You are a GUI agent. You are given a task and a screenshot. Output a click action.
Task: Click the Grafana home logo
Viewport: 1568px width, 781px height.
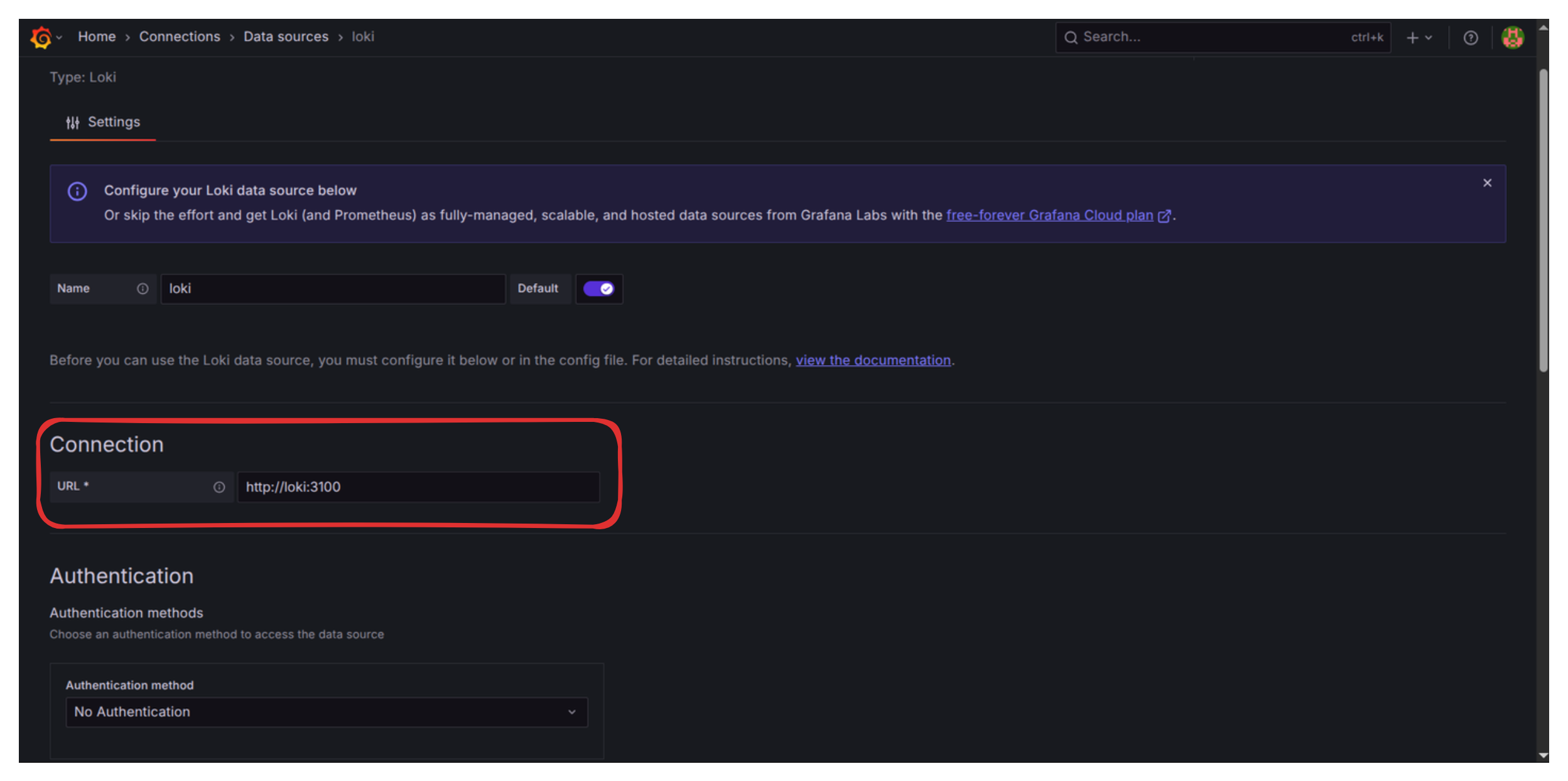point(40,37)
